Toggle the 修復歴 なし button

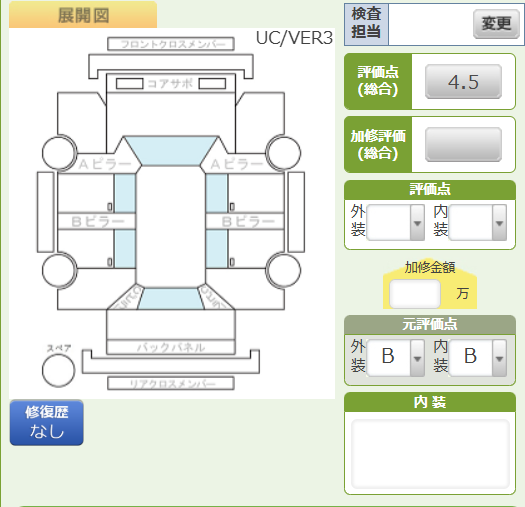tap(47, 422)
